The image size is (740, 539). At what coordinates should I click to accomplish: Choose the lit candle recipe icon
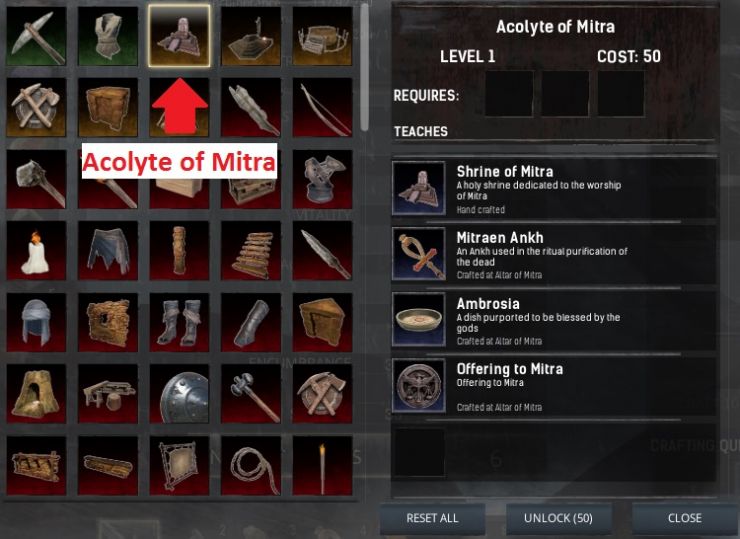pos(36,251)
